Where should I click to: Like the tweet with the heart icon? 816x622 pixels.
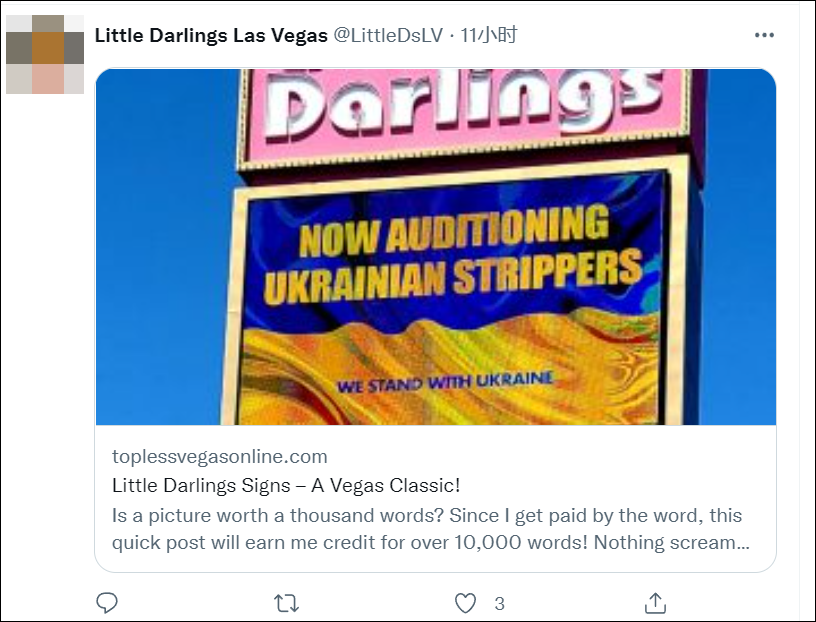pyautogui.click(x=465, y=603)
